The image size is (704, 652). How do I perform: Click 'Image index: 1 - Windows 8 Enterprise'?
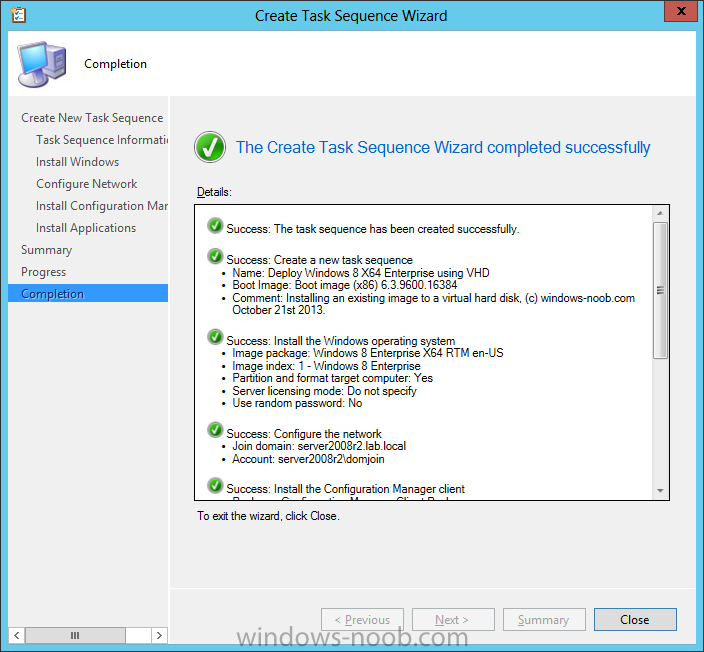(x=326, y=366)
